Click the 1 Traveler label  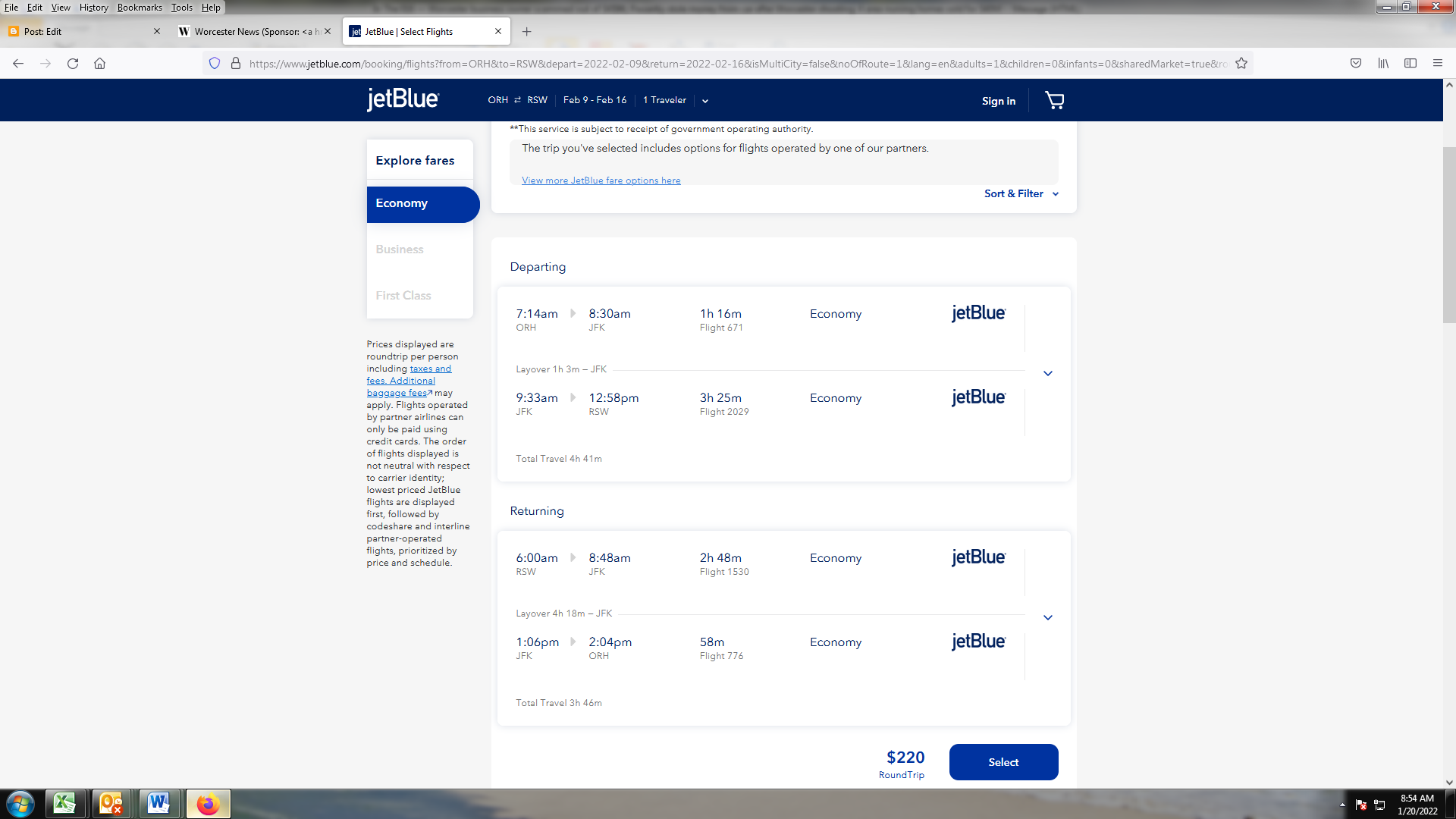coord(664,100)
